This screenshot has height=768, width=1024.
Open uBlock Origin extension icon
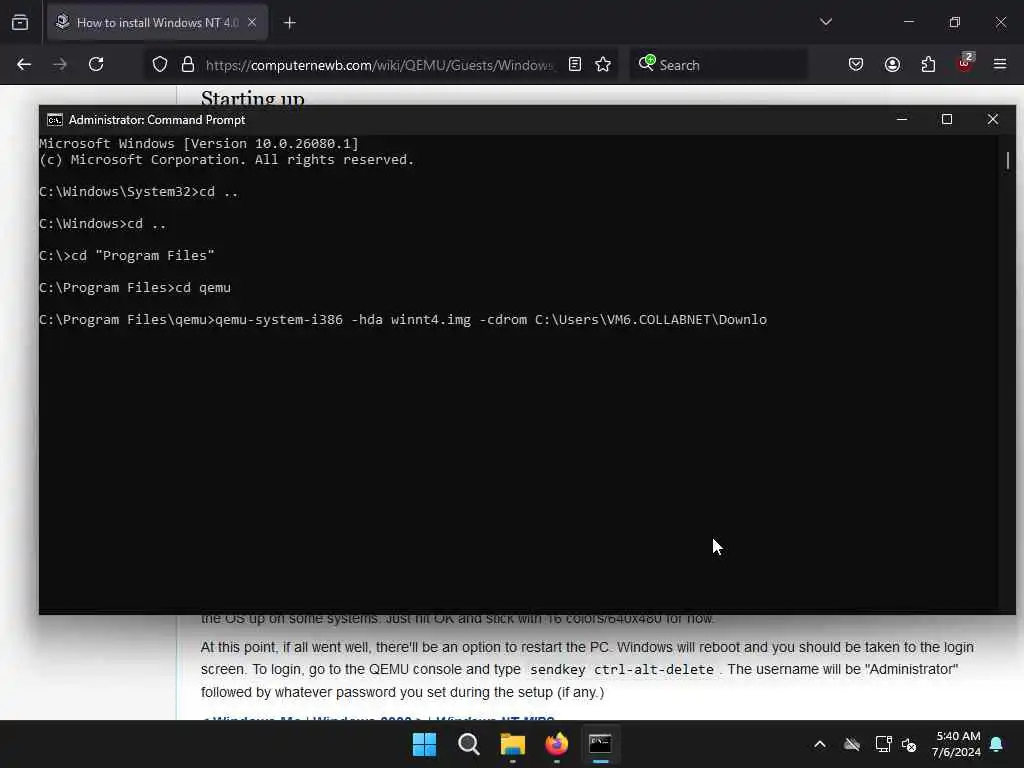965,63
